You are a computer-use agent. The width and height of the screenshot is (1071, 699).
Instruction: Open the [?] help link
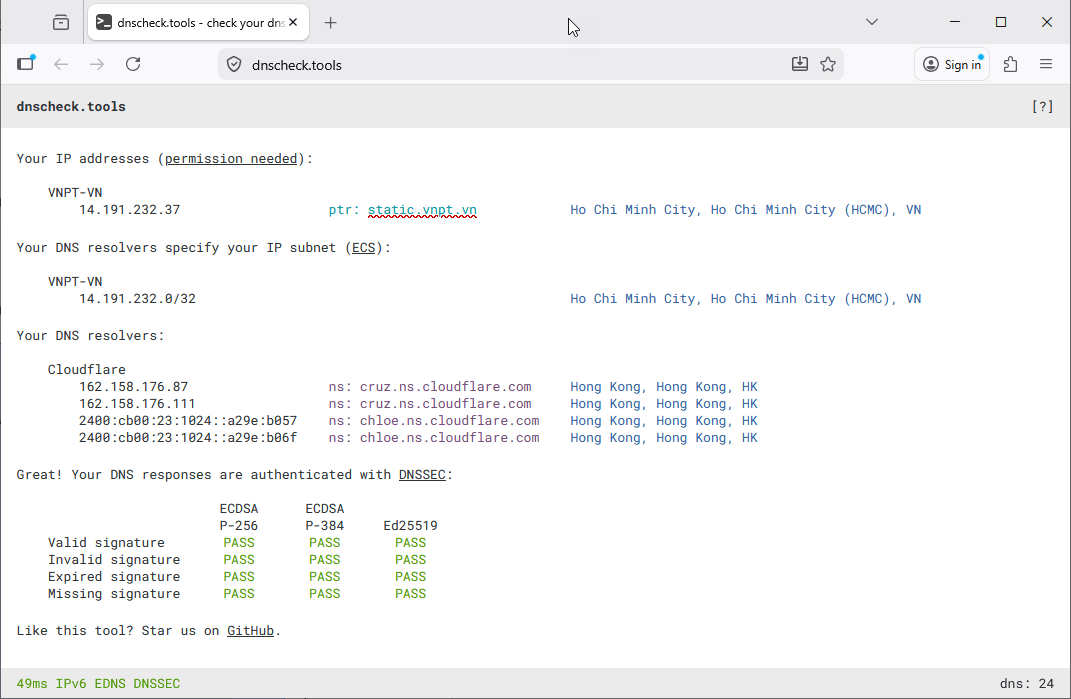point(1042,107)
